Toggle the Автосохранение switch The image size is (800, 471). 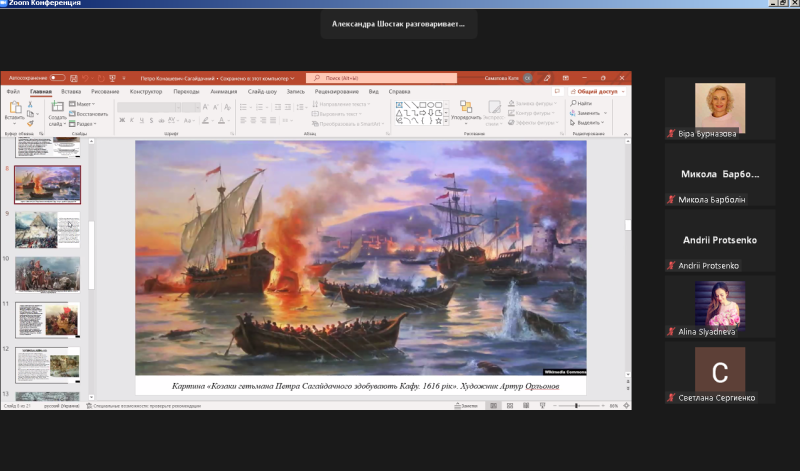(57, 78)
